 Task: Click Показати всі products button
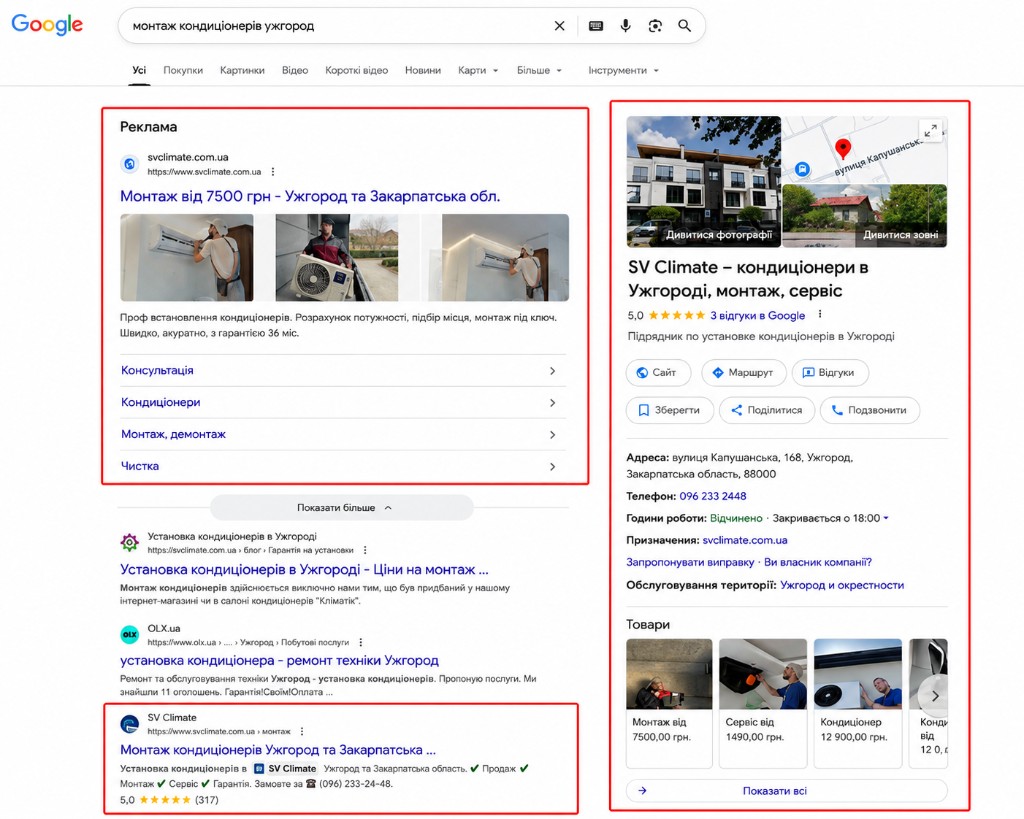(x=786, y=791)
